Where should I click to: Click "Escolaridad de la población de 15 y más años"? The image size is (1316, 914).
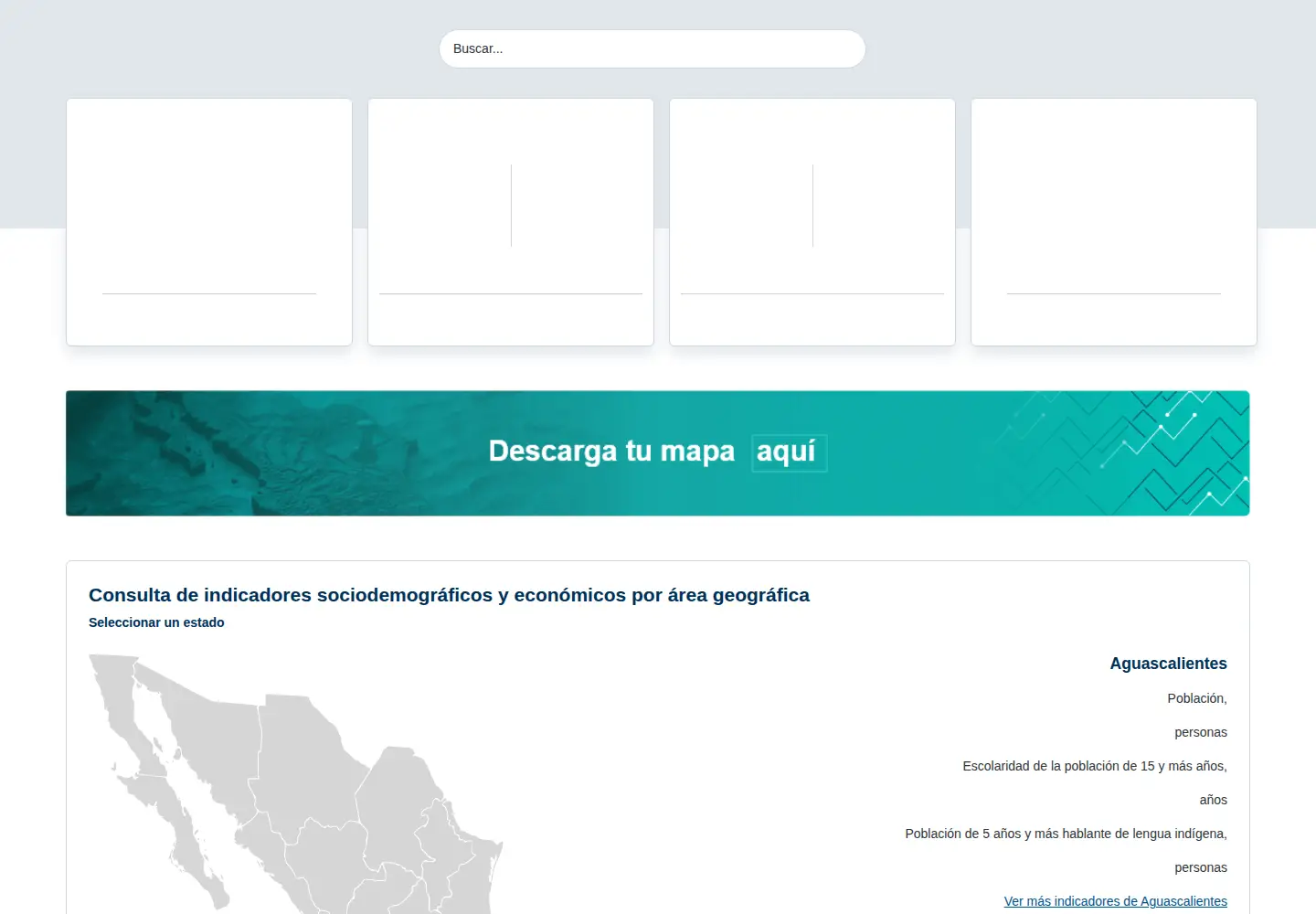pyautogui.click(x=1094, y=766)
